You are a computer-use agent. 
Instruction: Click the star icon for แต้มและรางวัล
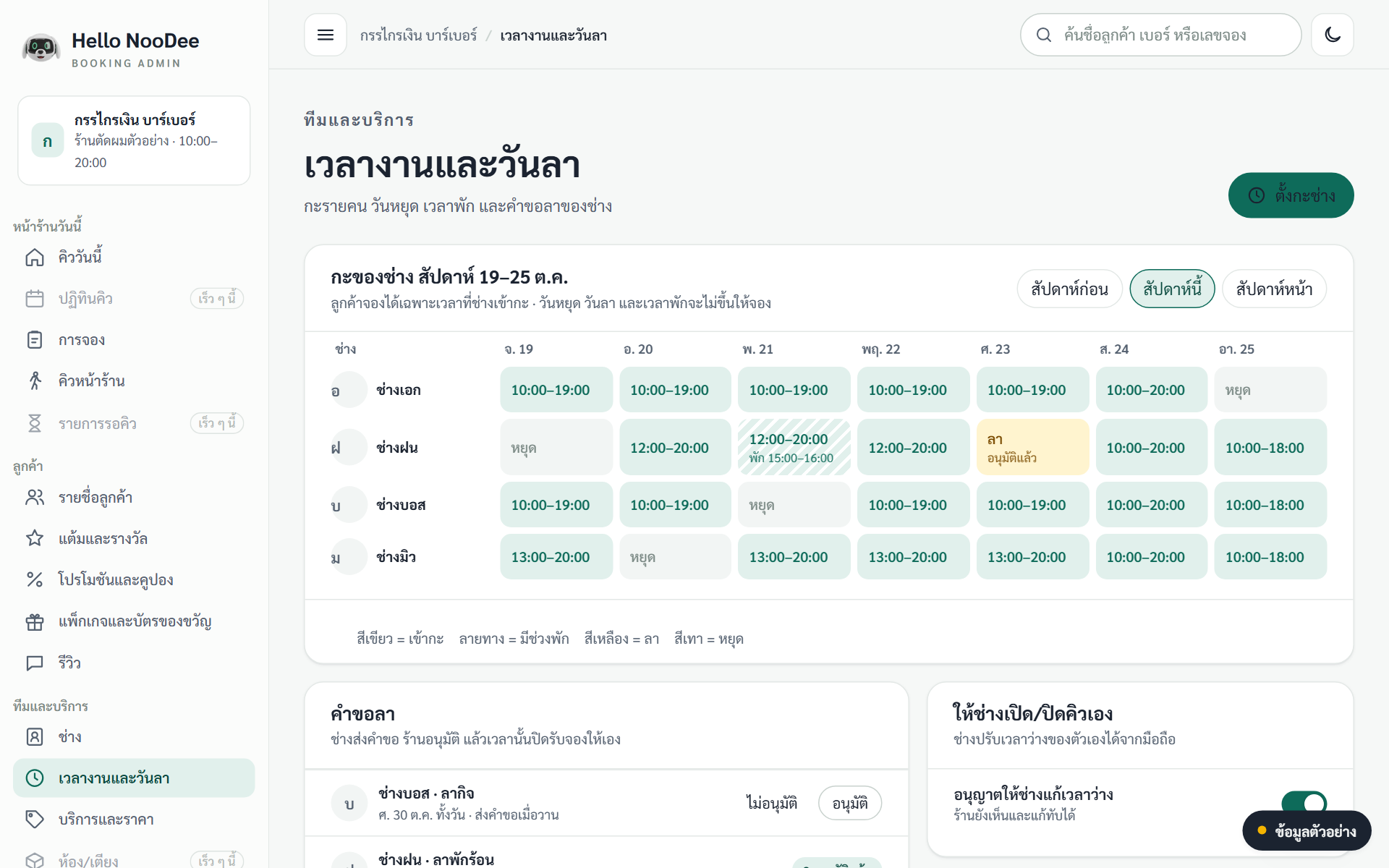click(35, 539)
